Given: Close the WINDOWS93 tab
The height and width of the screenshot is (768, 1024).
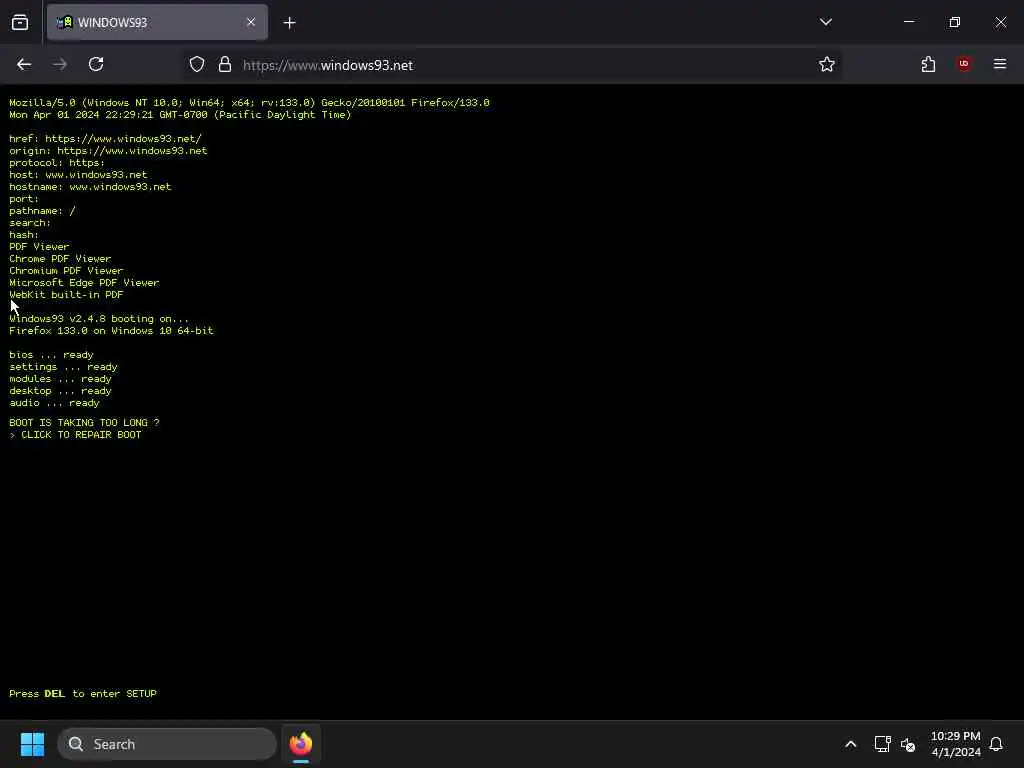Looking at the screenshot, I should point(251,22).
